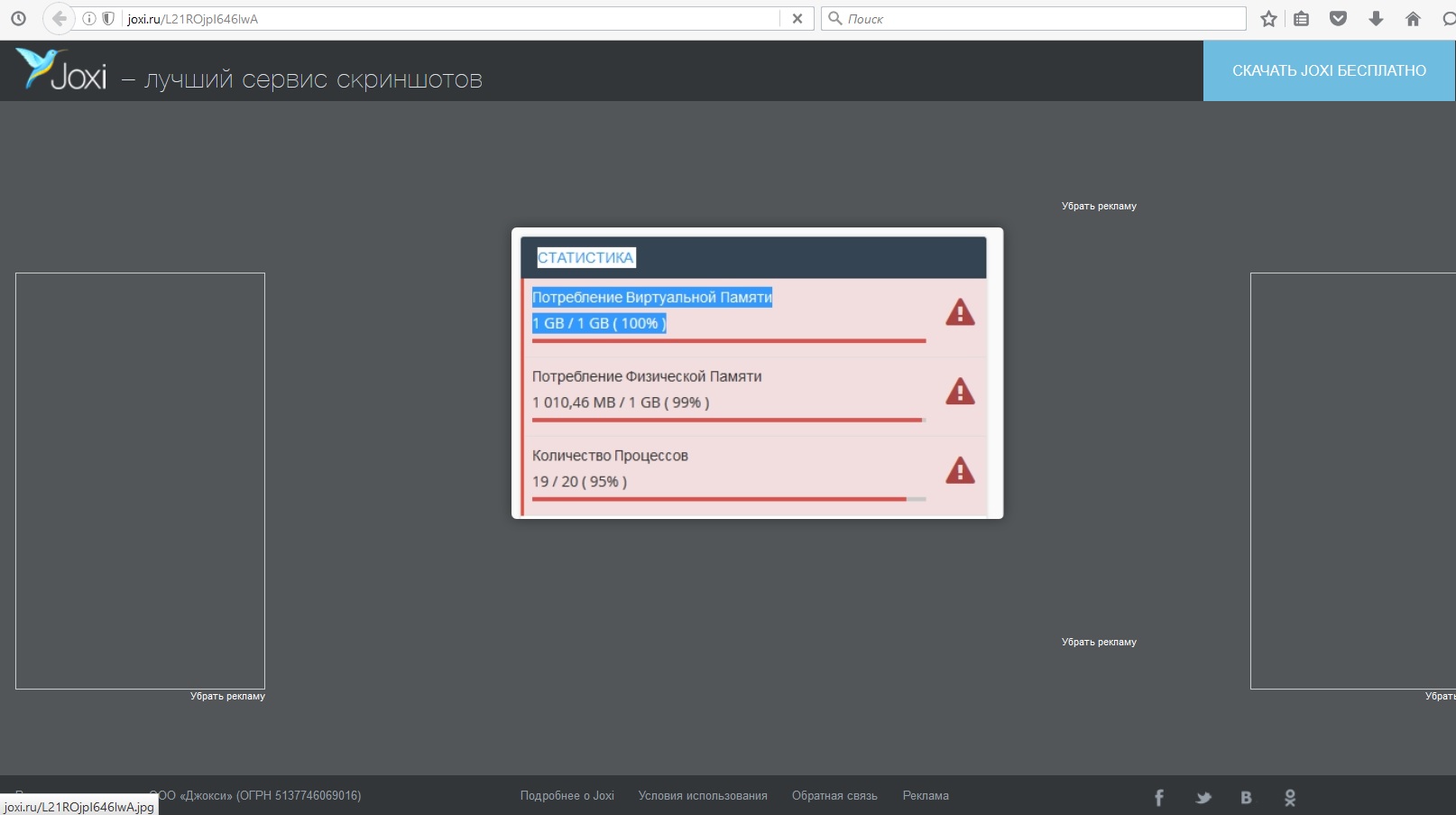Open the 'Подробнее о Joxi' footer link
1456x815 pixels.
click(x=567, y=796)
